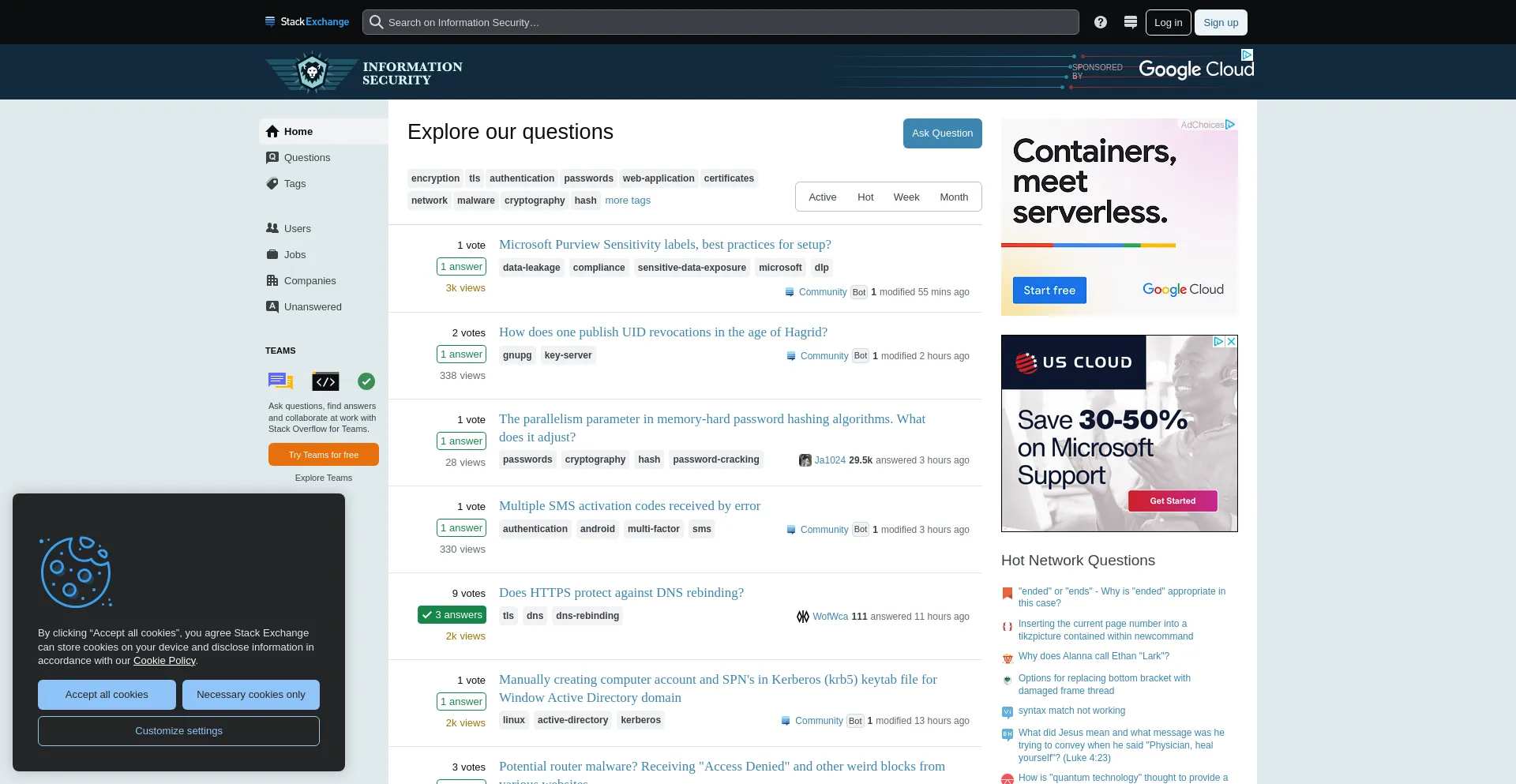Click the more tags link
The height and width of the screenshot is (784, 1516).
click(x=628, y=201)
